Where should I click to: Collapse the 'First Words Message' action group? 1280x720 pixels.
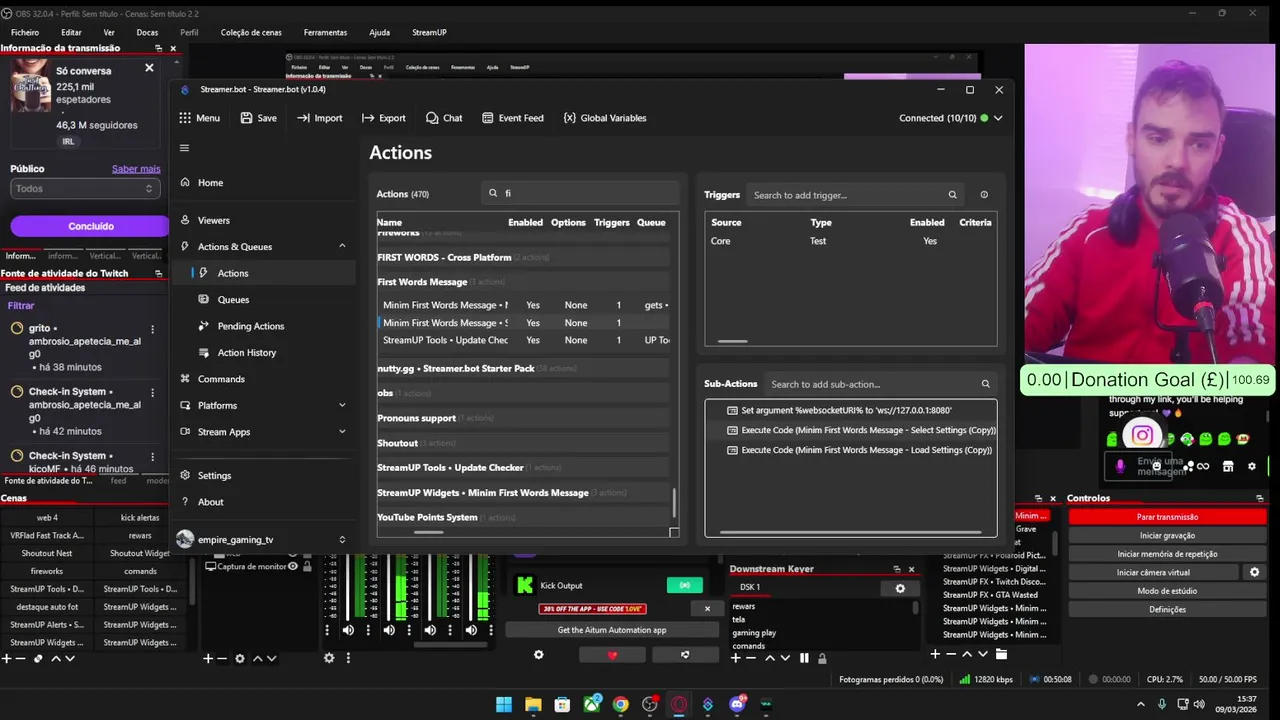(522, 282)
